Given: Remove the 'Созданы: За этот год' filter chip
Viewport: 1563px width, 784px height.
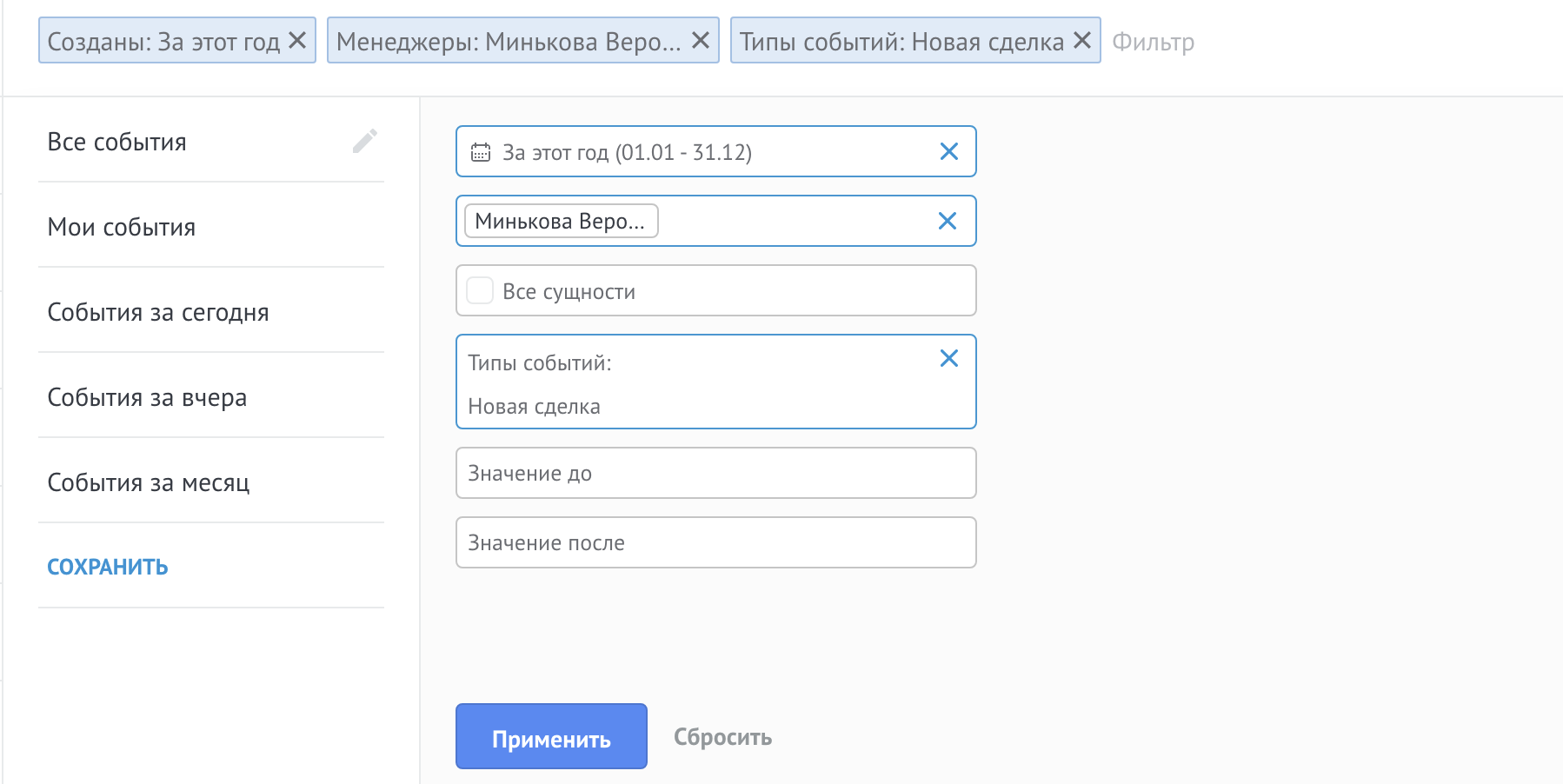Looking at the screenshot, I should [x=297, y=40].
